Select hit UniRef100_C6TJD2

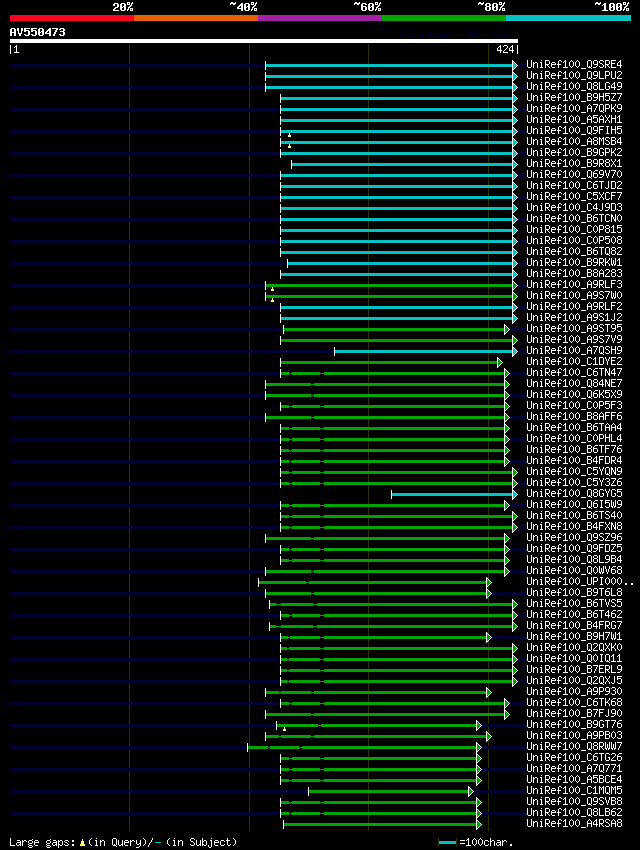coord(574,185)
